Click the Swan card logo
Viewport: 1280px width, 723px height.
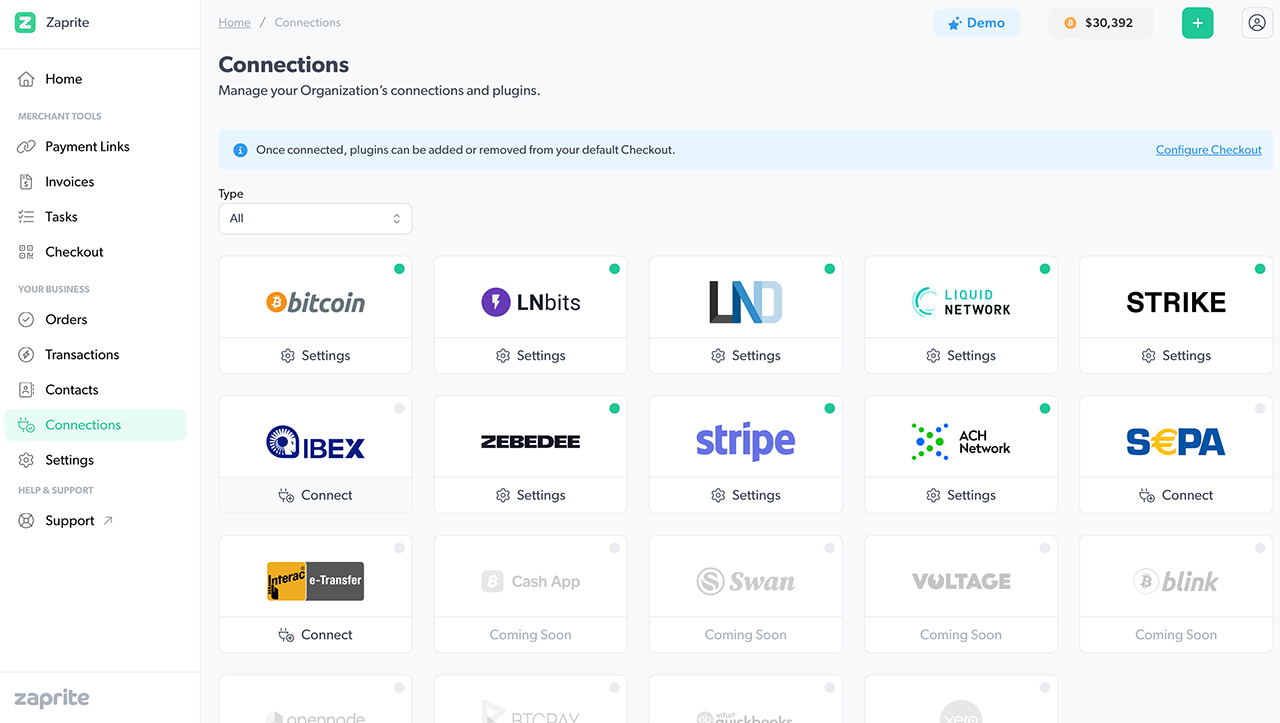pyautogui.click(x=745, y=581)
